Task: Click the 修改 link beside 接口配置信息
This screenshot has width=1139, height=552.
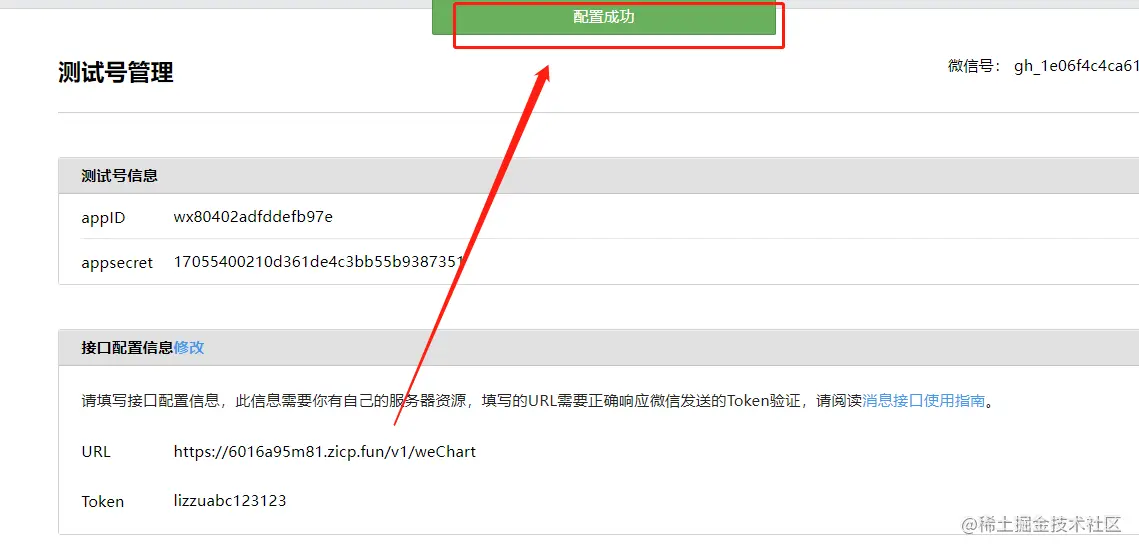Action: pos(189,347)
